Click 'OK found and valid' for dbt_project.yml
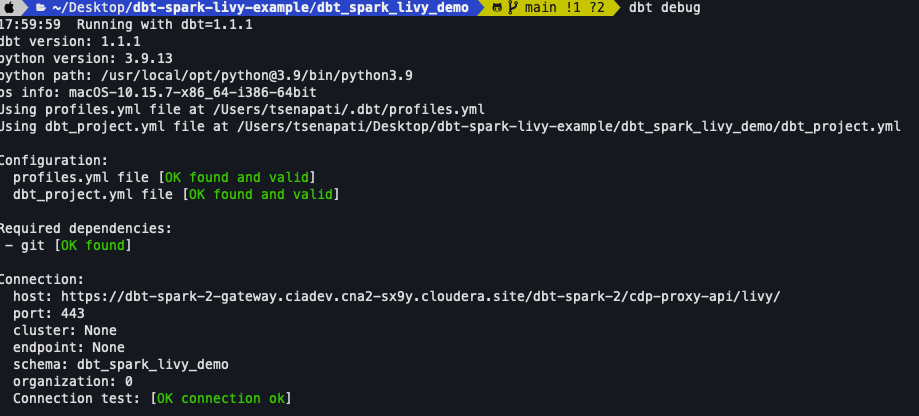Screen dimensions: 919x416 [259, 194]
